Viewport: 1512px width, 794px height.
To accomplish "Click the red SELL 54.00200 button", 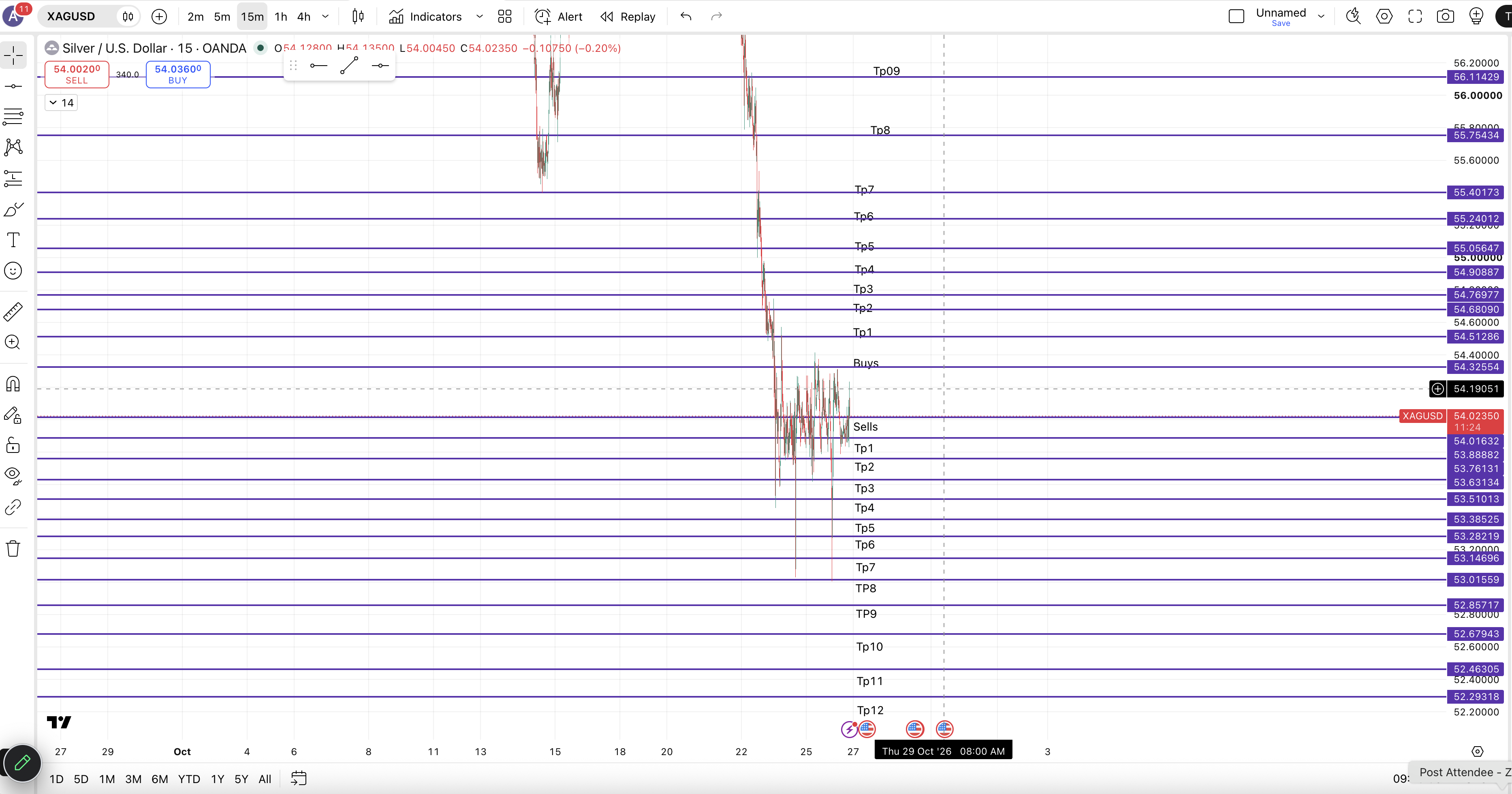I will pyautogui.click(x=77, y=75).
